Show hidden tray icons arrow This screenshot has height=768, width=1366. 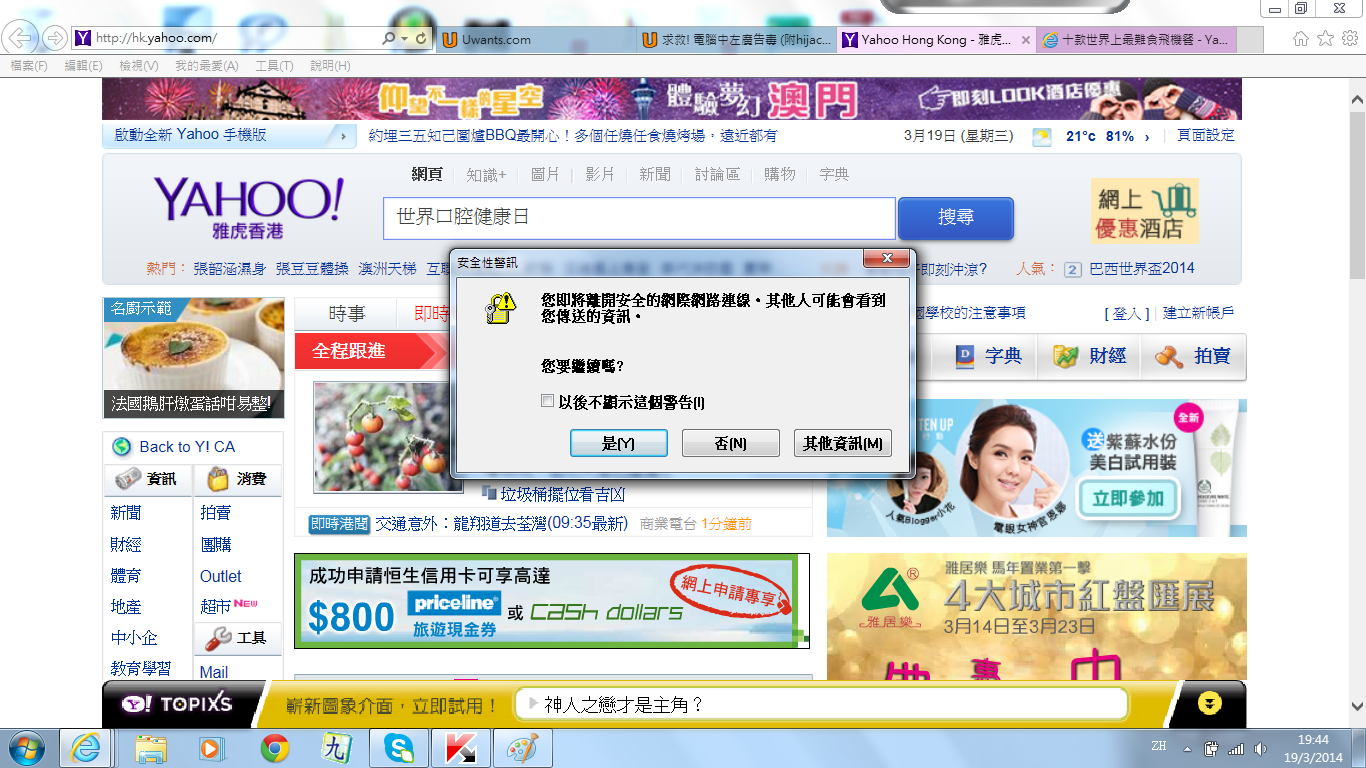[1188, 748]
